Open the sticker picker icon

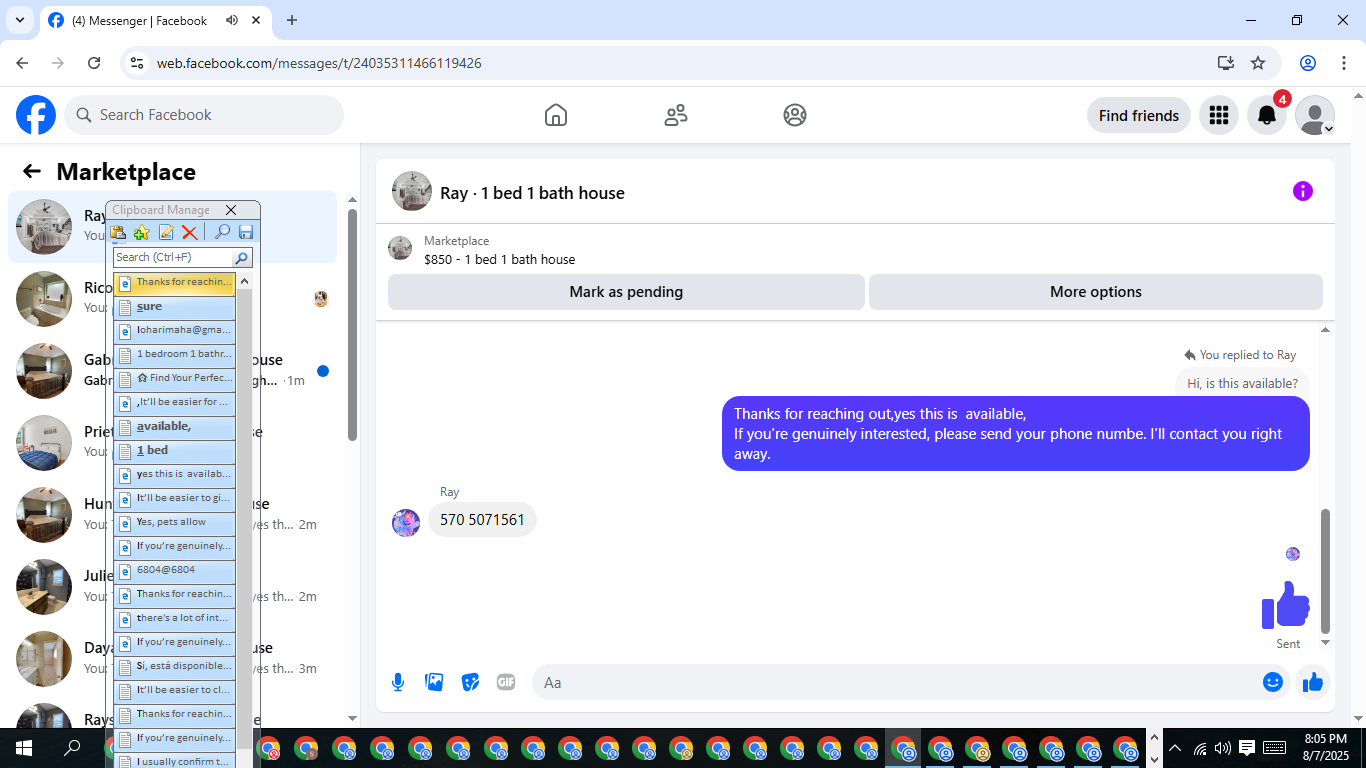pyautogui.click(x=470, y=682)
